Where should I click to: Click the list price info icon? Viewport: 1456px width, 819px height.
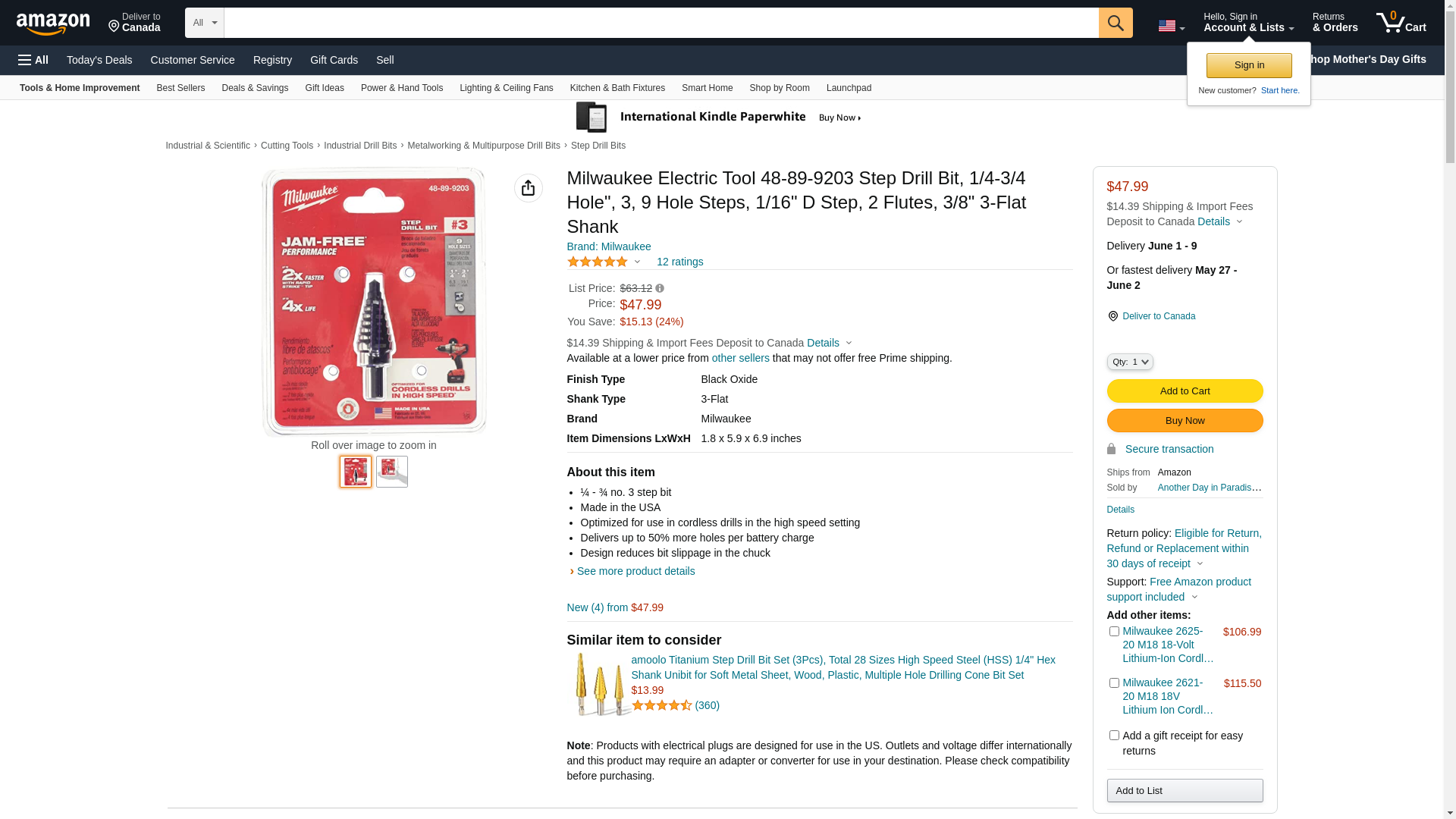(x=660, y=288)
